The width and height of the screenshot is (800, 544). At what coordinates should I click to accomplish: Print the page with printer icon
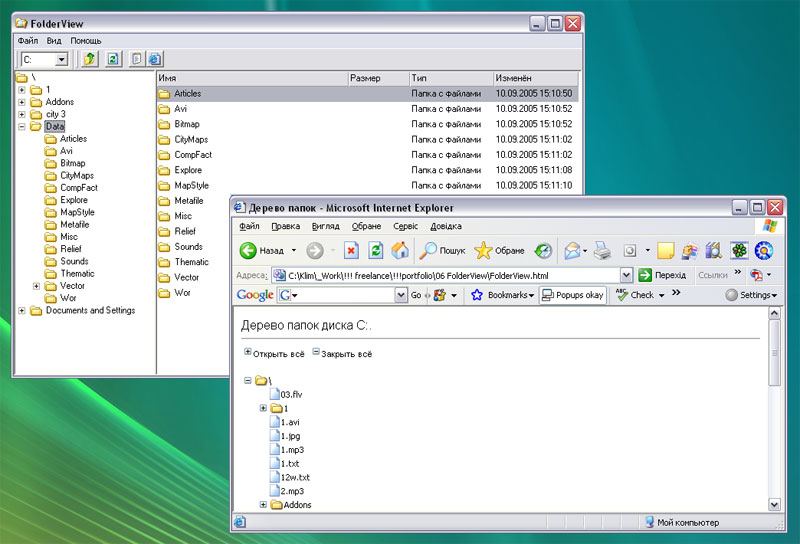[602, 251]
